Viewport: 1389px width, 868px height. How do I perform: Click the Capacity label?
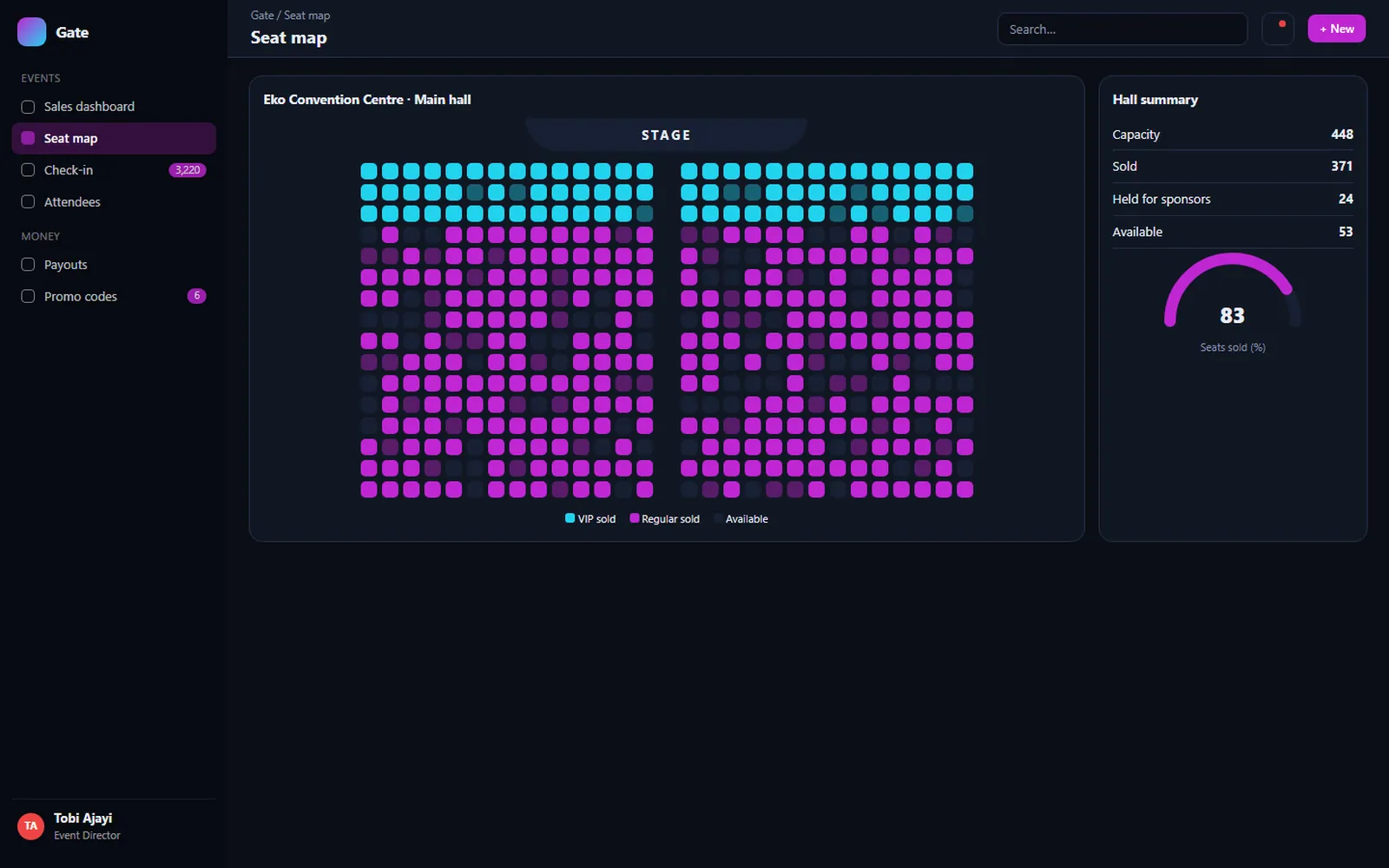[1136, 135]
